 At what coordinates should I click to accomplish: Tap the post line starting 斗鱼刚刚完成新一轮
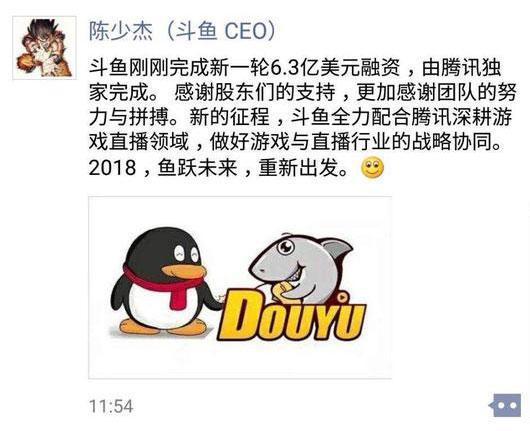point(295,68)
